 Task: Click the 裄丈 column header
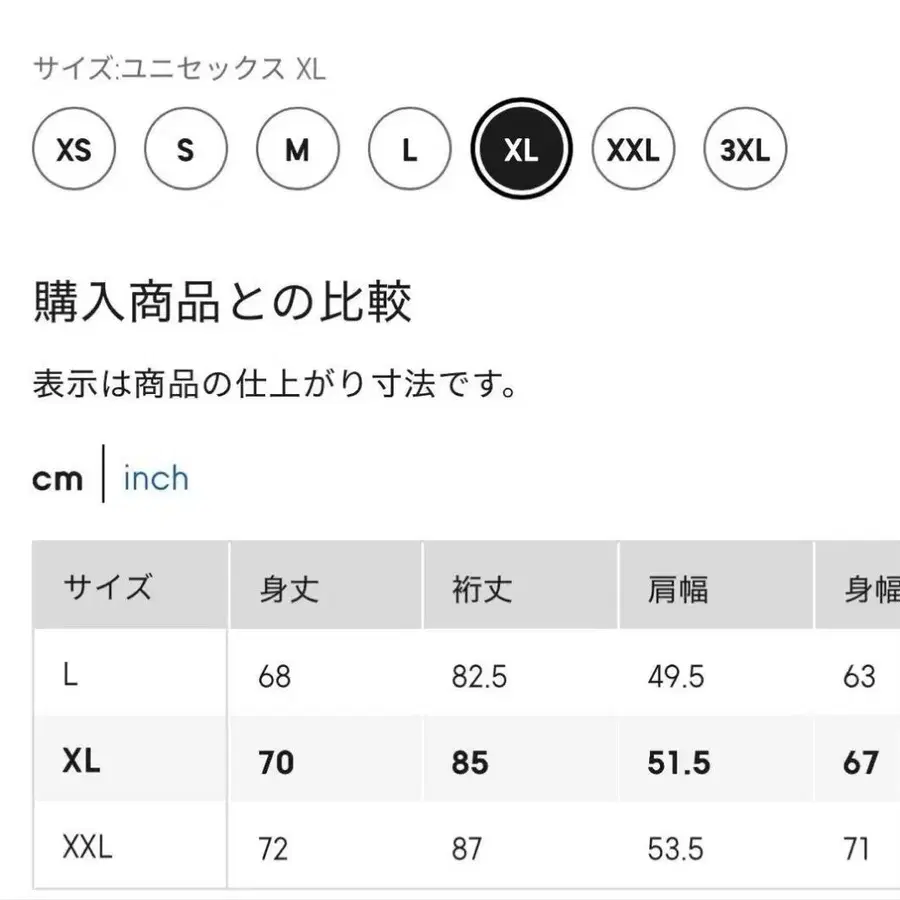(x=481, y=589)
